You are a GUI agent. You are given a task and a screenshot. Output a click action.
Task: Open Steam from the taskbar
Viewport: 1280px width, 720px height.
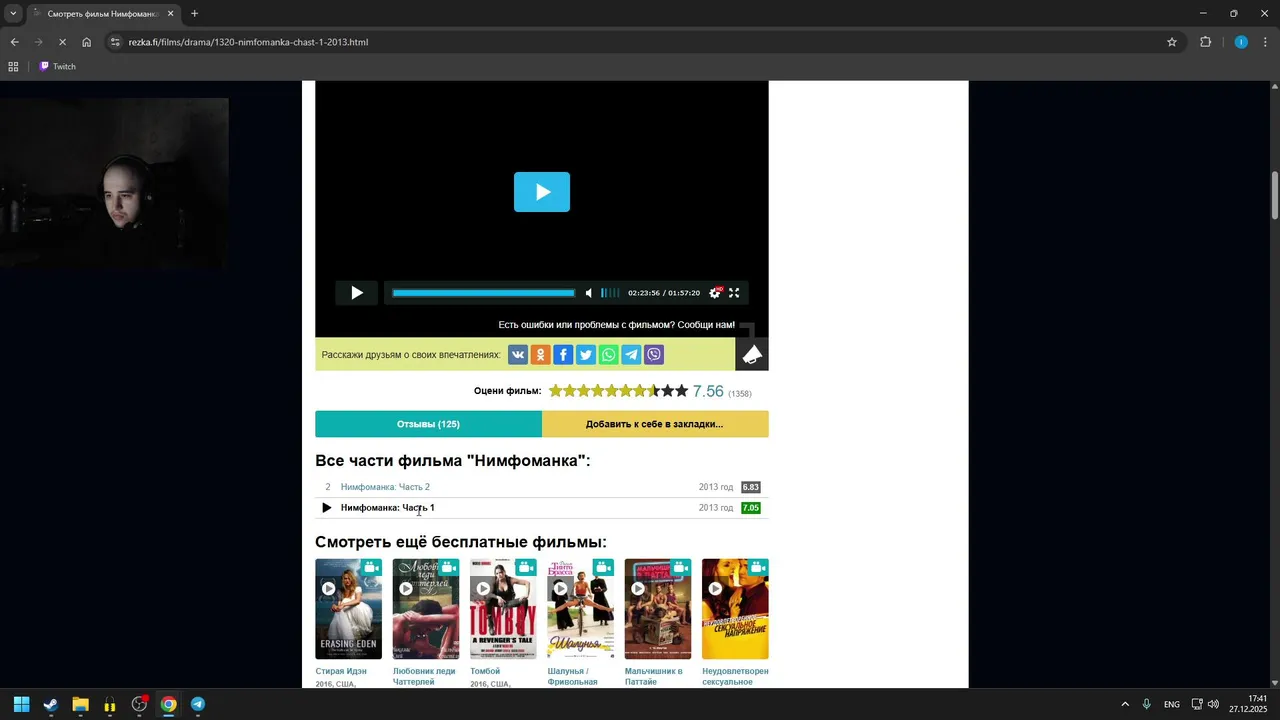51,704
